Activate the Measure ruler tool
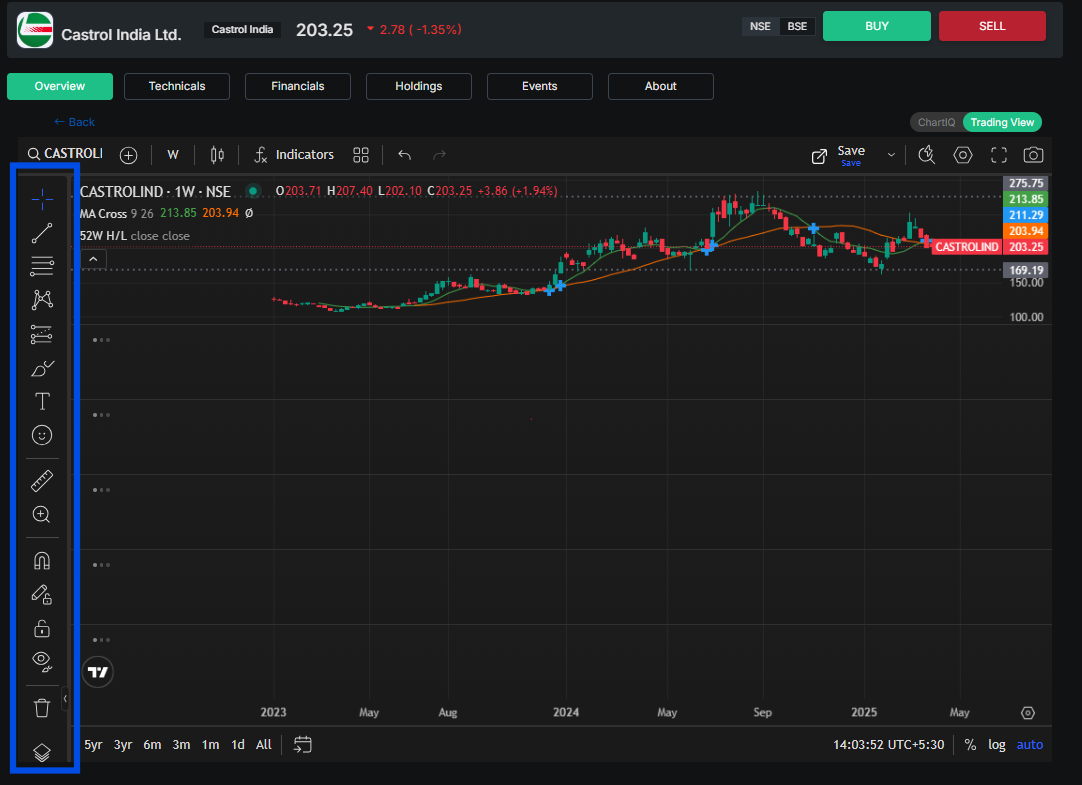Image resolution: width=1082 pixels, height=785 pixels. pyautogui.click(x=41, y=480)
